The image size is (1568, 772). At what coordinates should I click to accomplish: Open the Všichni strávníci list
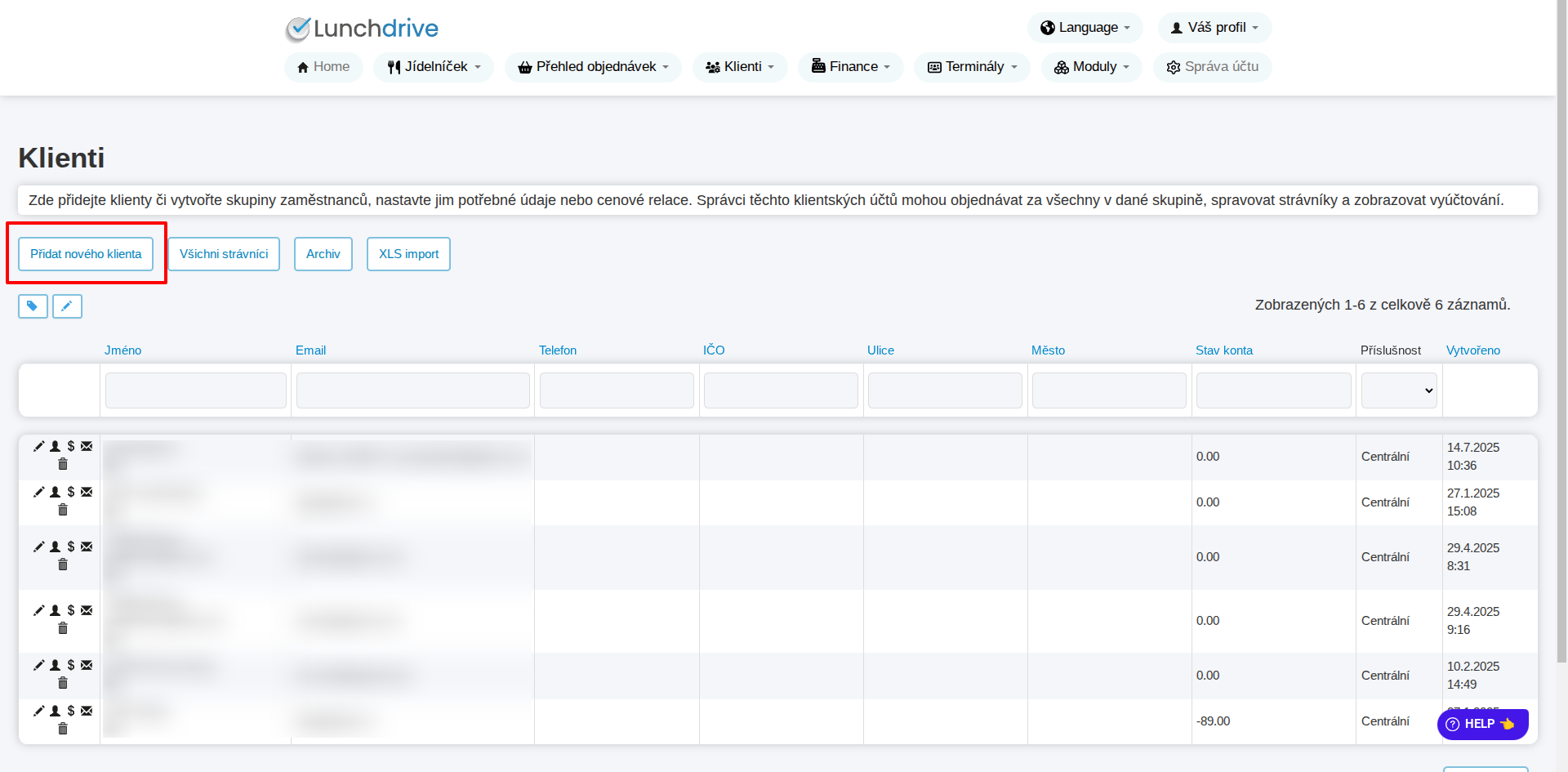[x=224, y=254]
